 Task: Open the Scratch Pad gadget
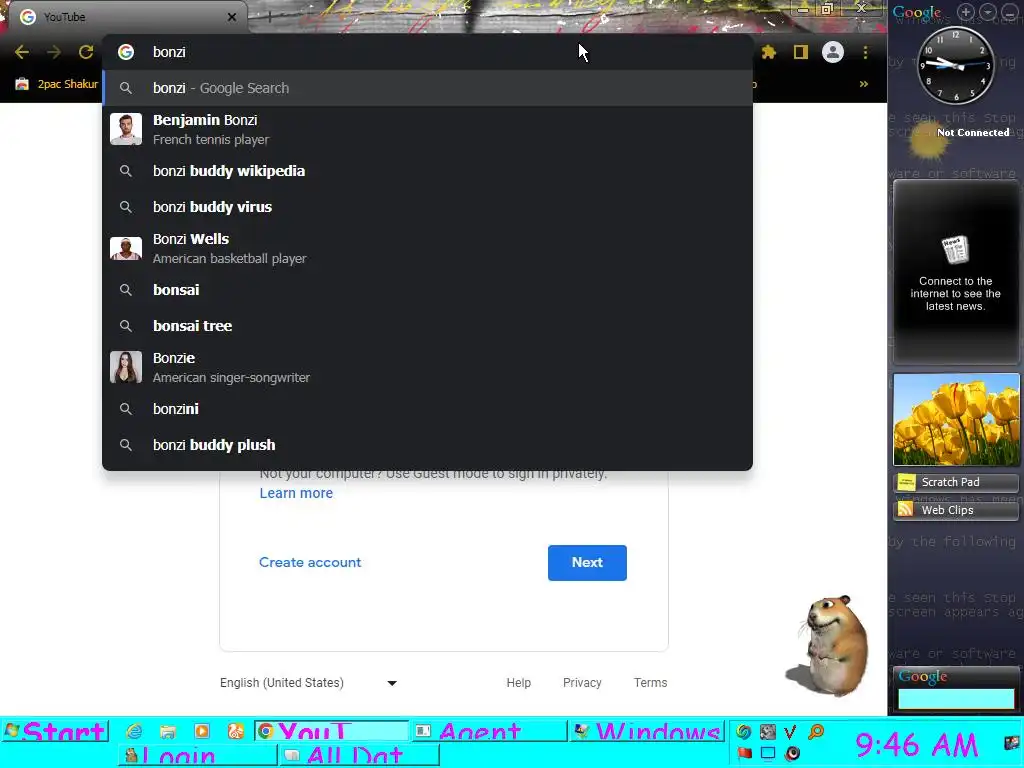pyautogui.click(x=956, y=482)
